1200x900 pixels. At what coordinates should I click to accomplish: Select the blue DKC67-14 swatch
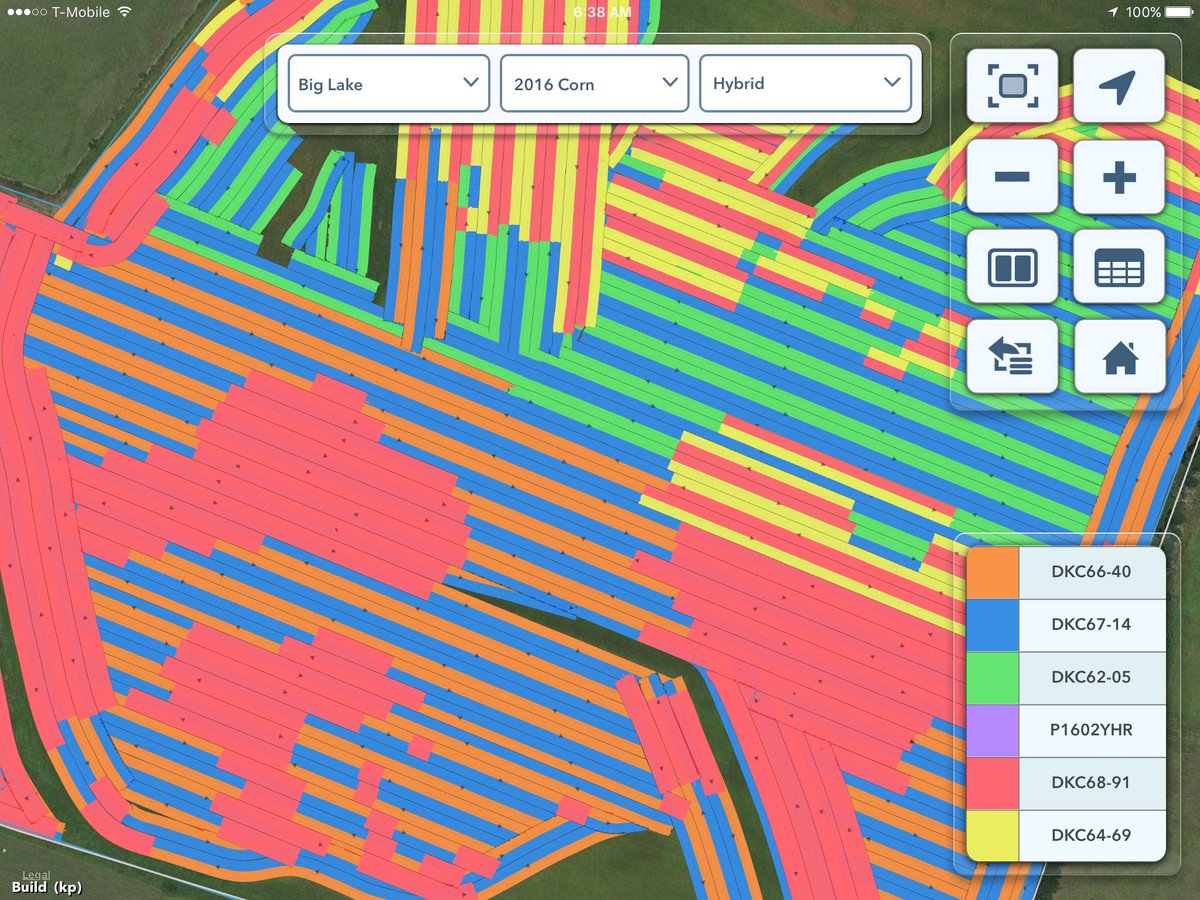pos(993,625)
